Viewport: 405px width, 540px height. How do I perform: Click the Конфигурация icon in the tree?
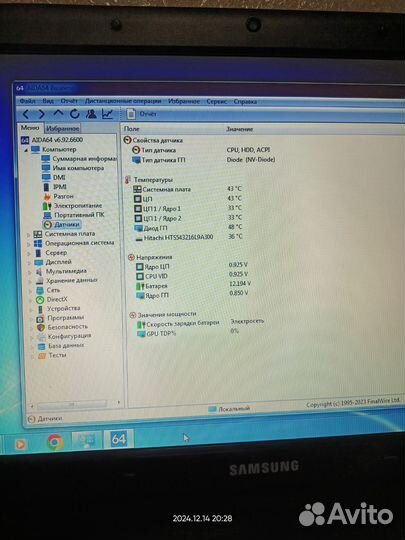pos(41,336)
